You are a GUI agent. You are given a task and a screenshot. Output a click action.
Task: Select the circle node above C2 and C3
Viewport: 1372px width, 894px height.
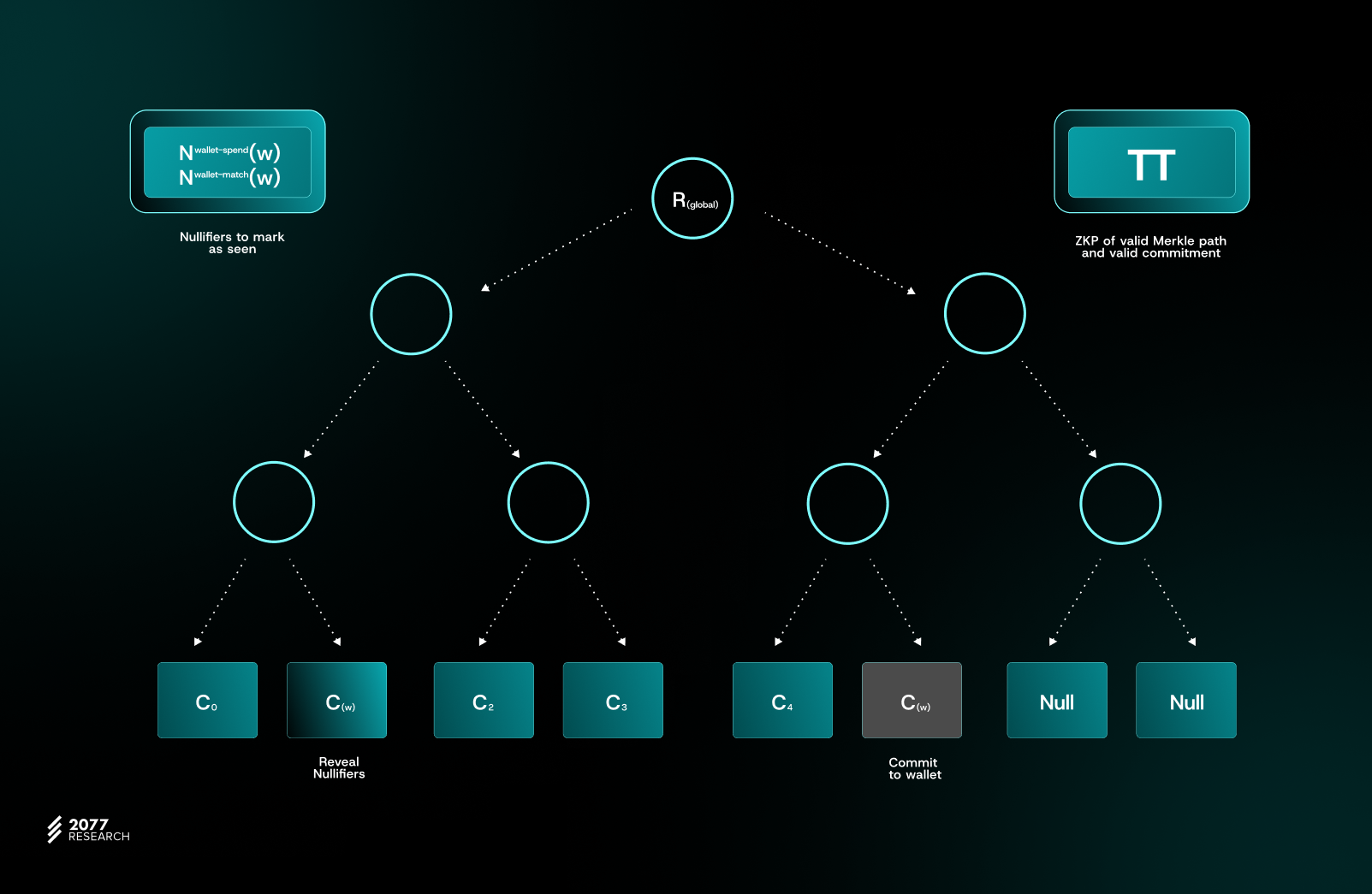(x=549, y=502)
